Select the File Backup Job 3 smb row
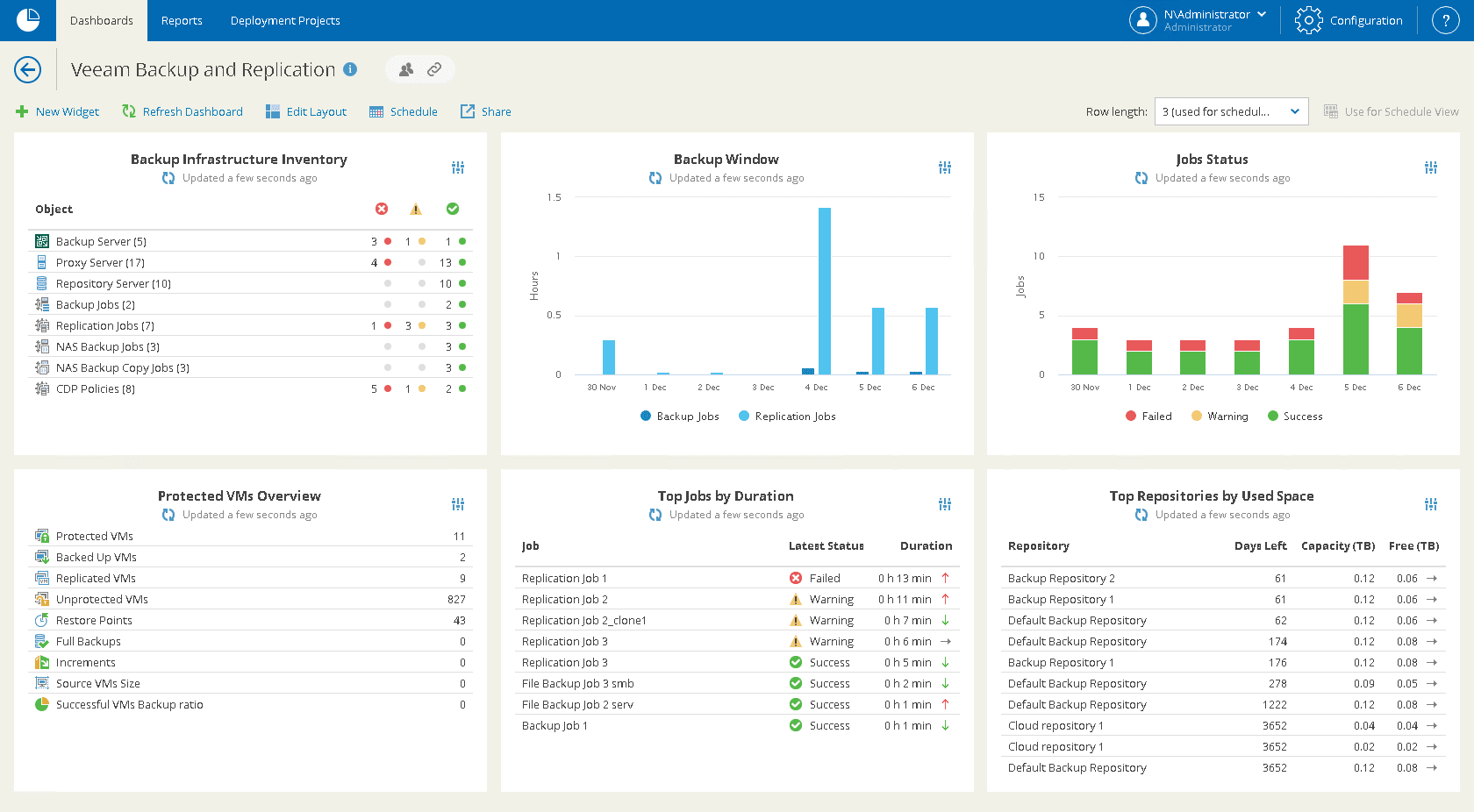This screenshot has height=812, width=1474. tap(737, 684)
